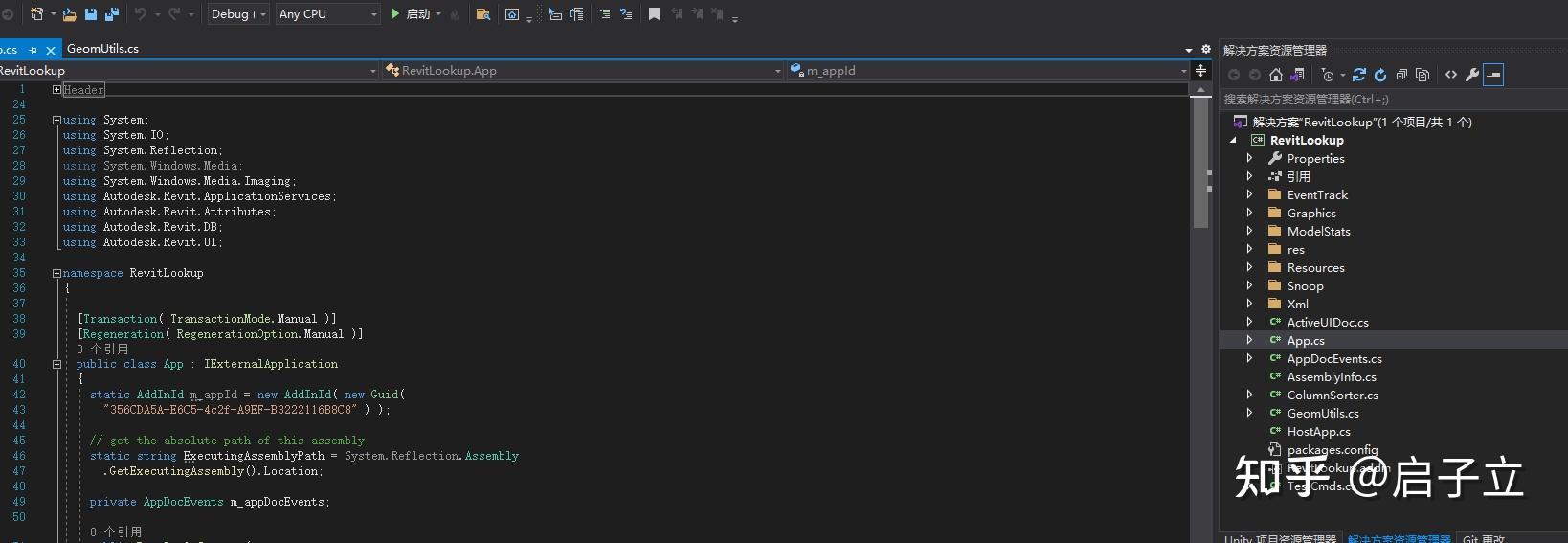
Task: Collapse the namespace RevitLookup block
Action: (x=56, y=274)
